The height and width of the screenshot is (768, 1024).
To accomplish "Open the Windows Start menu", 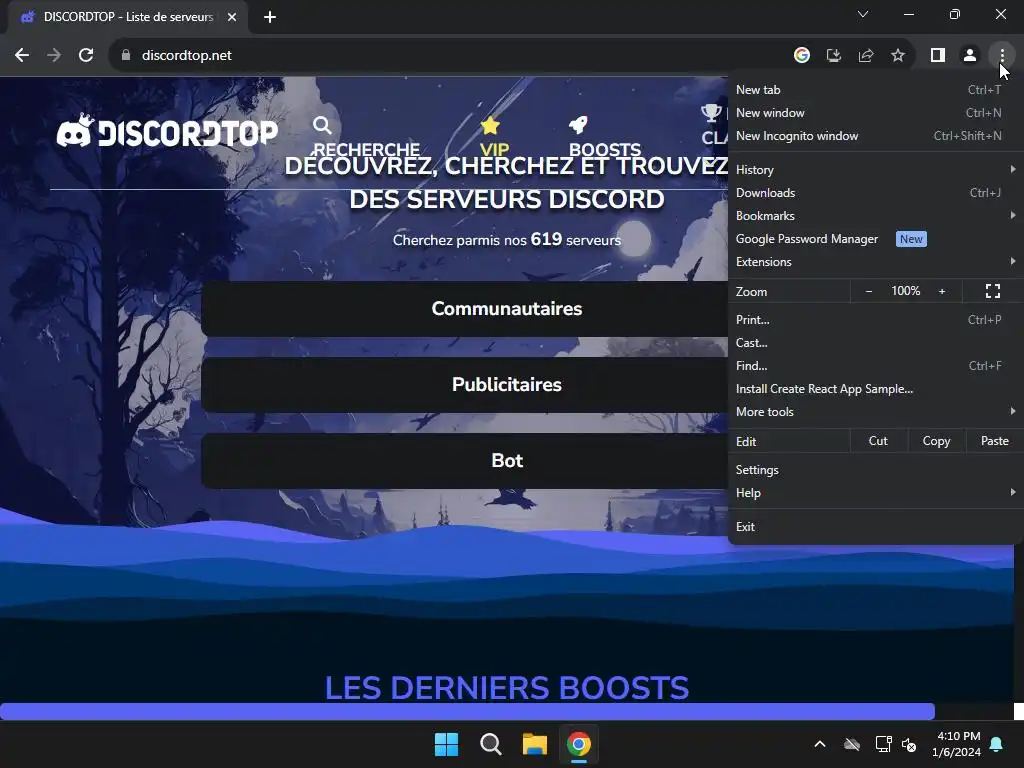I will click(447, 744).
